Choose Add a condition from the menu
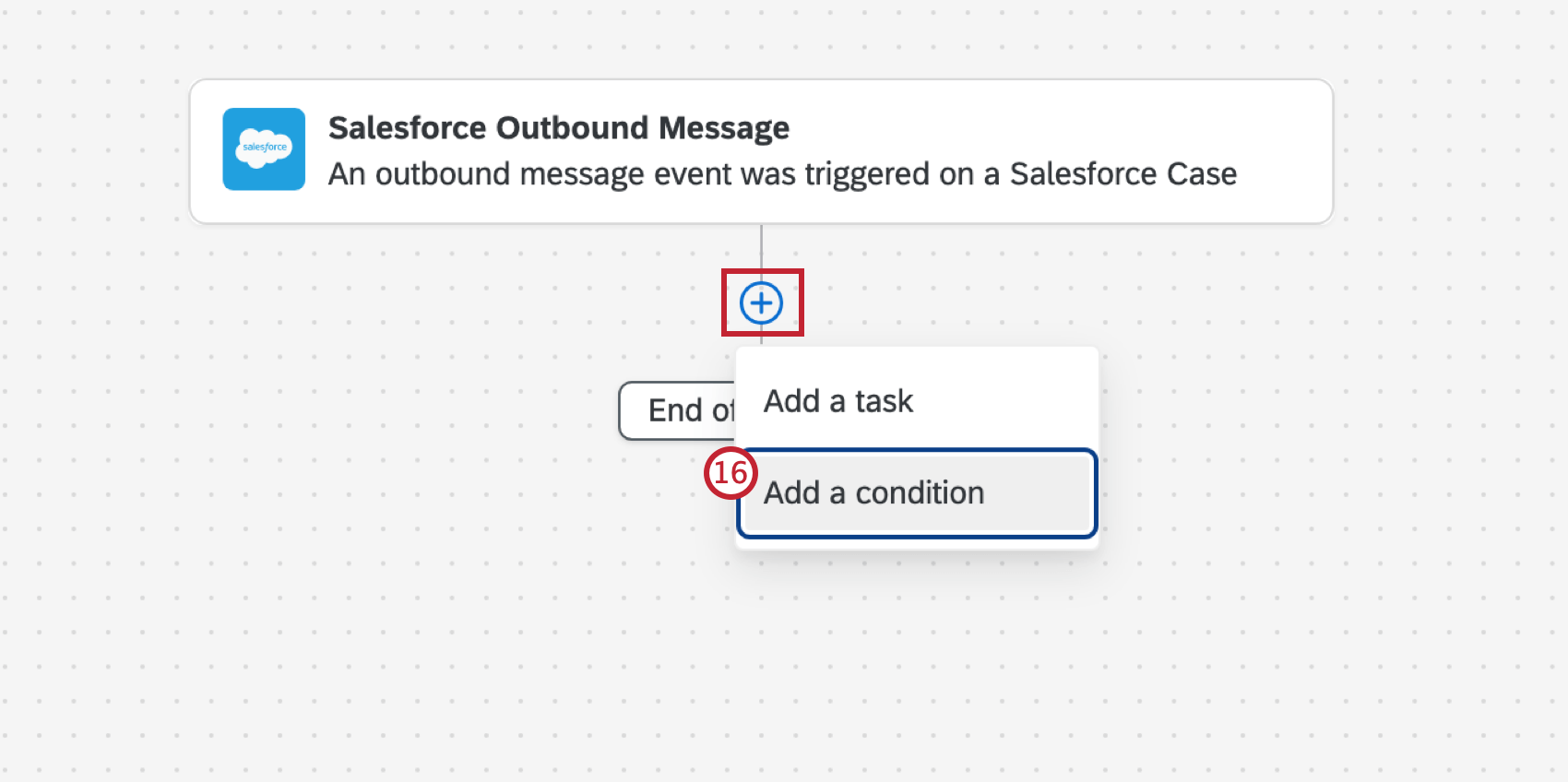The image size is (1568, 782). pos(873,493)
